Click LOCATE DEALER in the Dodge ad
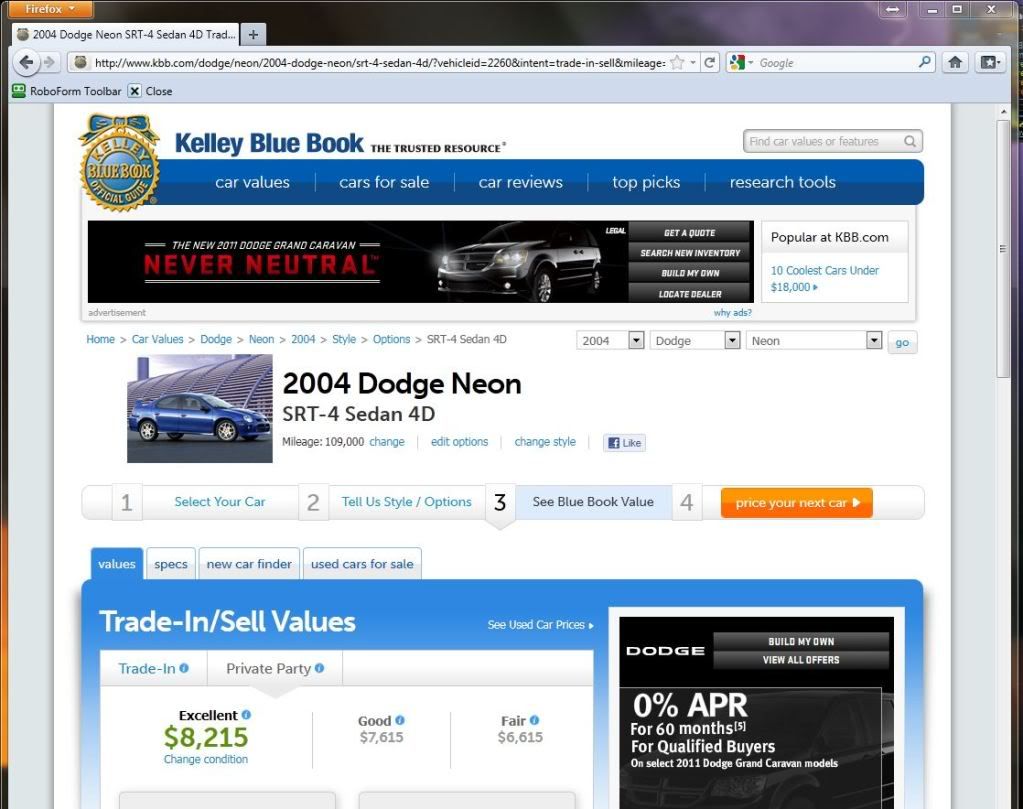This screenshot has width=1023, height=809. pyautogui.click(x=690, y=294)
